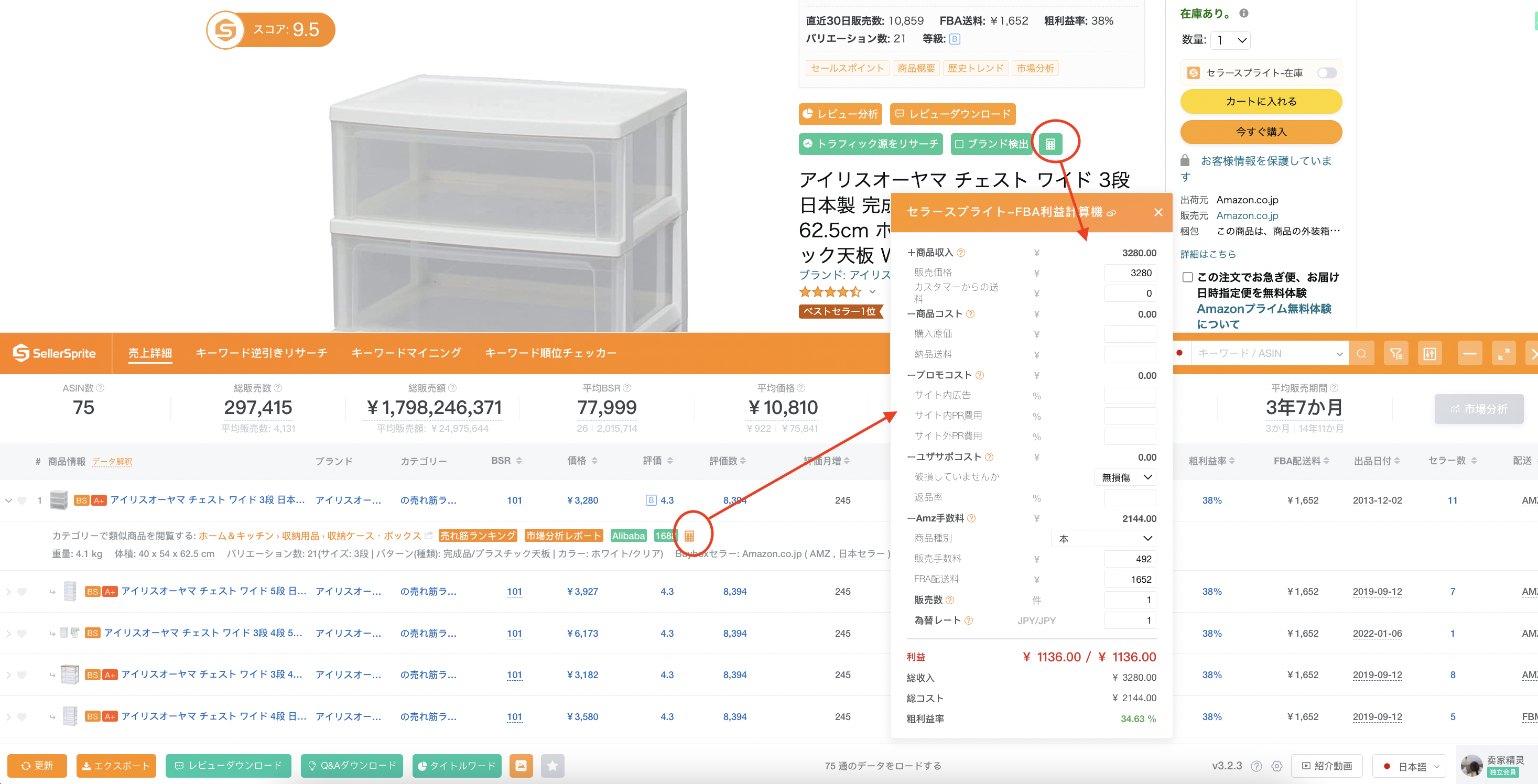Select the 歴史トレンド tab
Screen dimensions: 1538x784
[976, 69]
